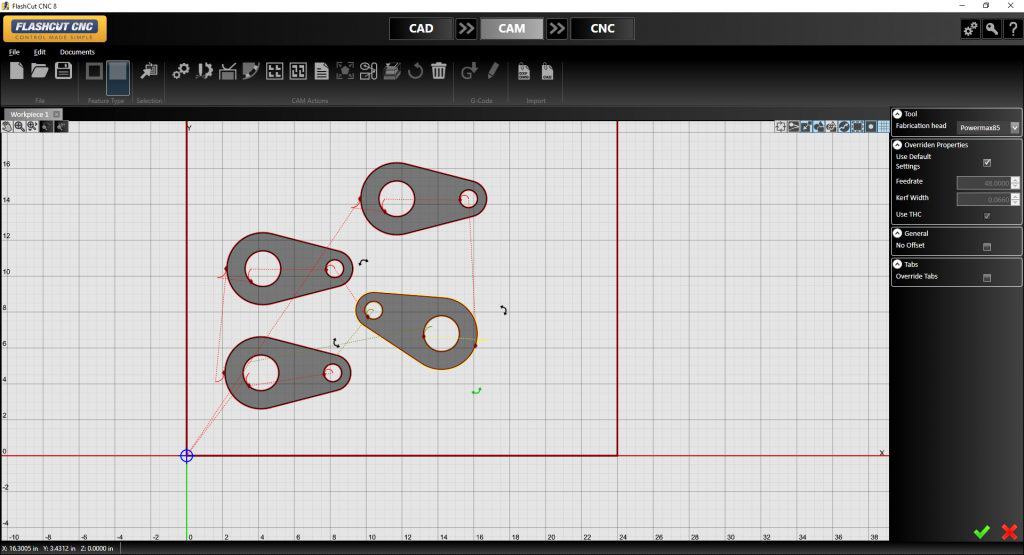The width and height of the screenshot is (1024, 555).
Task: Open the Fabrication head dropdown
Action: 1015,127
